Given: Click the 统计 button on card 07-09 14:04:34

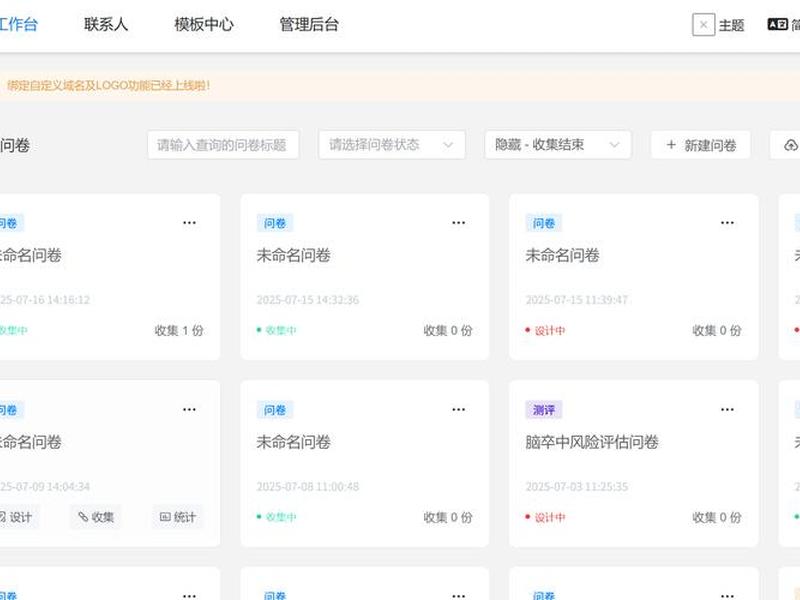Looking at the screenshot, I should point(178,517).
